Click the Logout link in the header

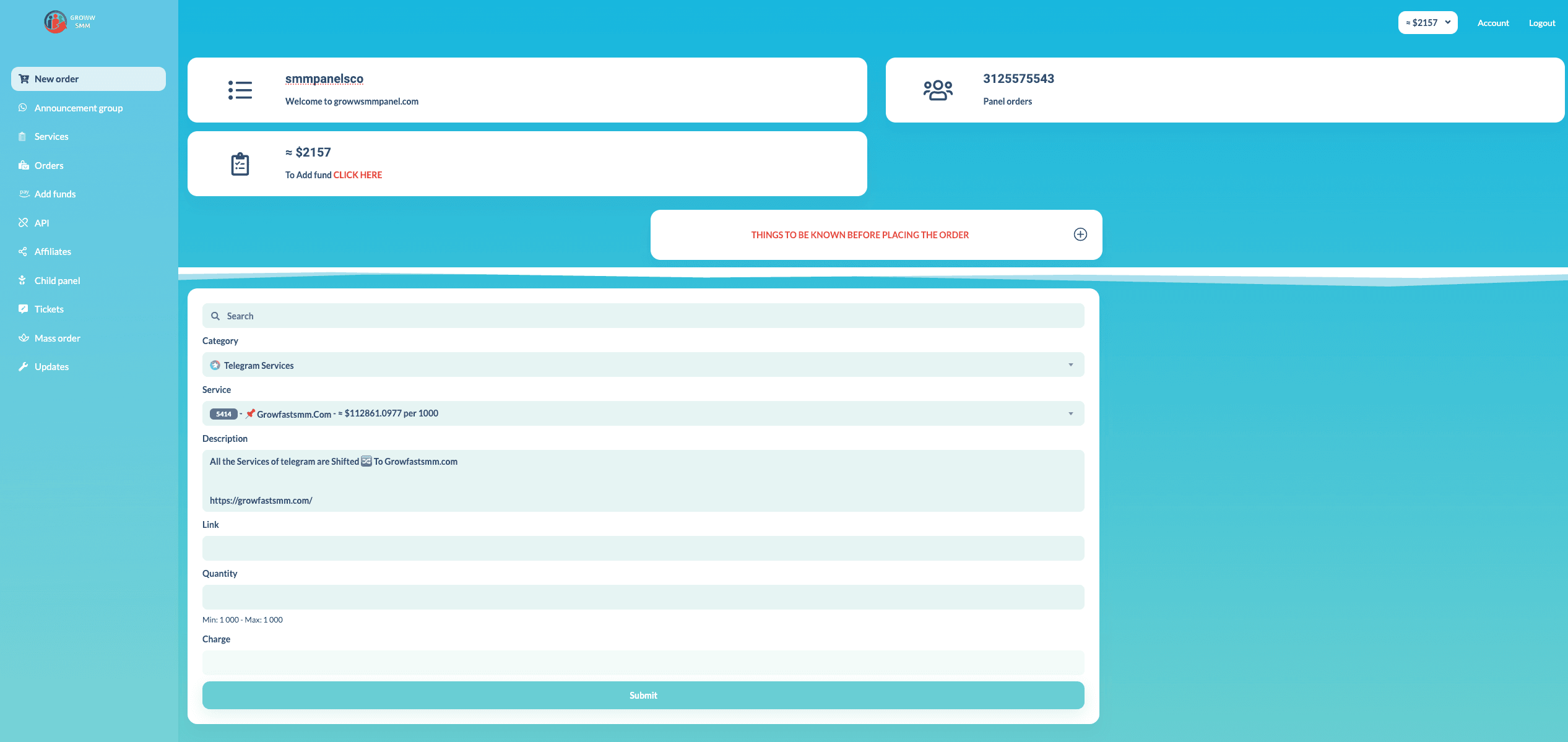[x=1541, y=23]
